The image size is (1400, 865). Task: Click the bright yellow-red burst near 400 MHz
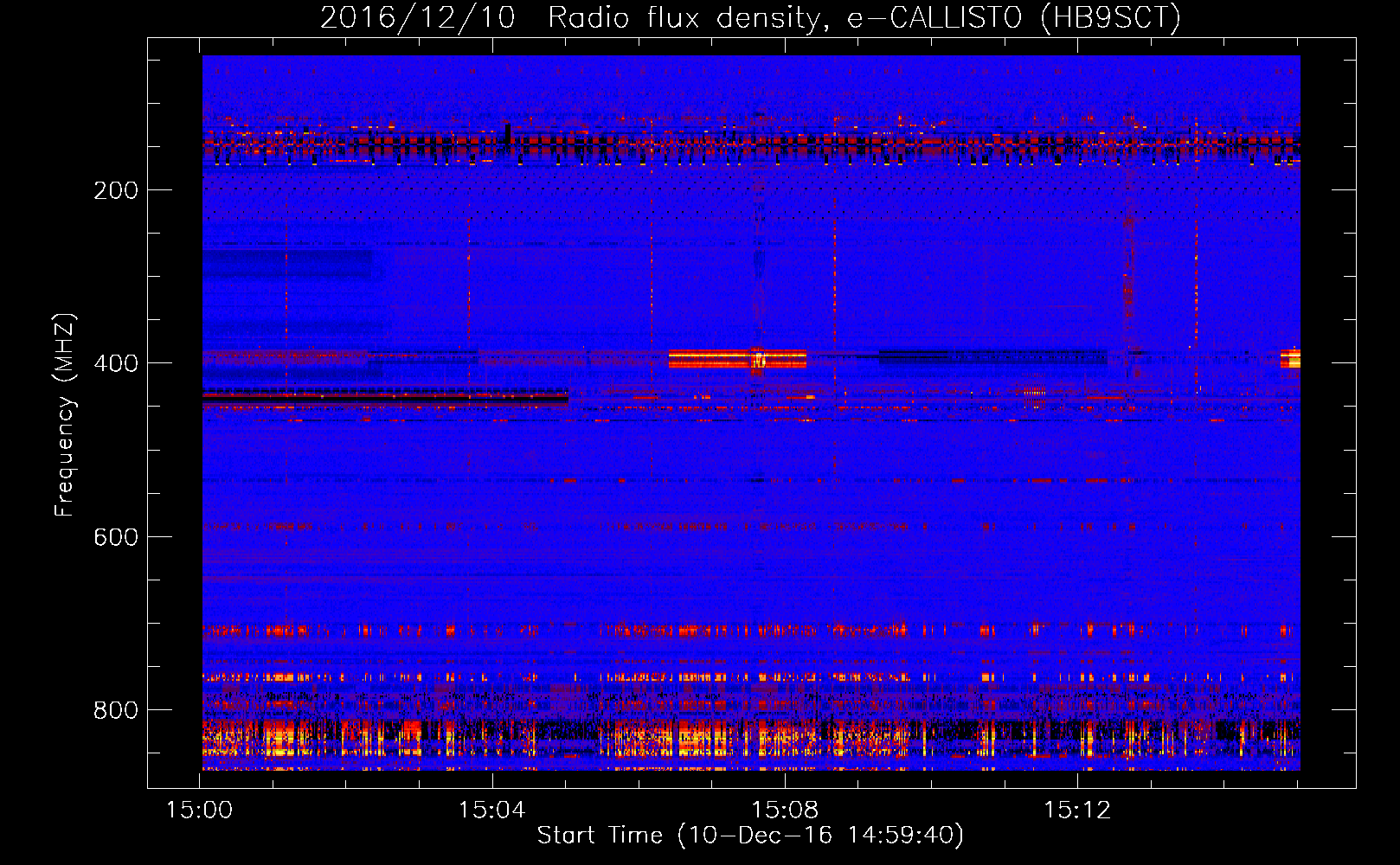pyautogui.click(x=737, y=359)
